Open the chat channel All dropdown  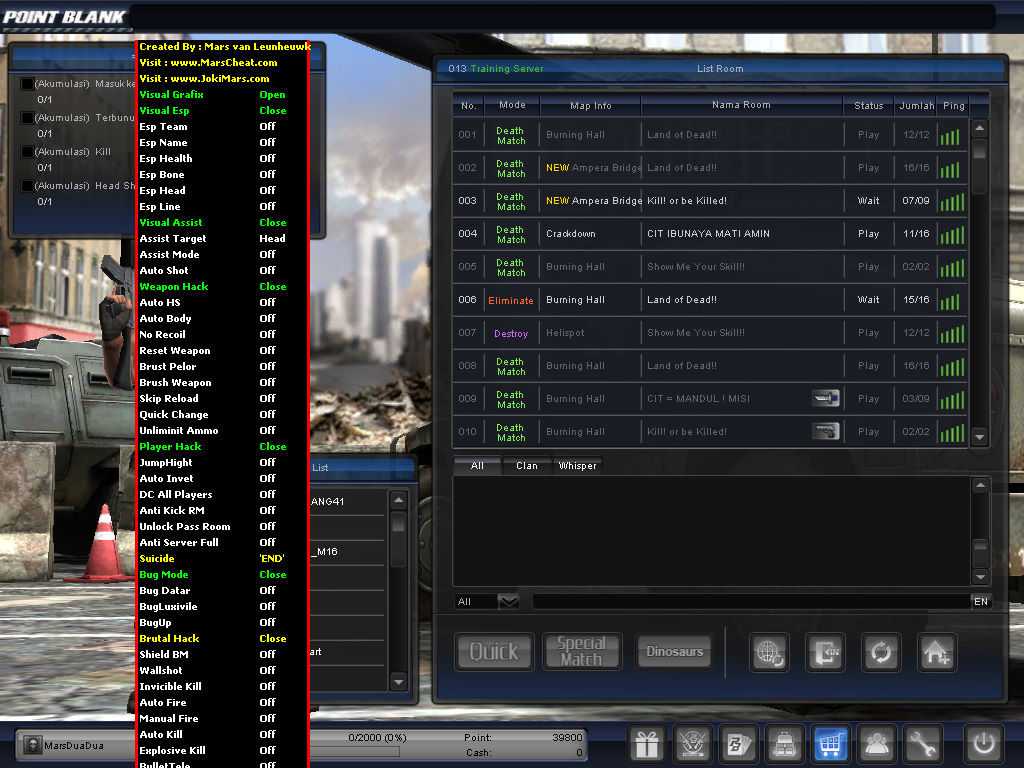[x=508, y=601]
